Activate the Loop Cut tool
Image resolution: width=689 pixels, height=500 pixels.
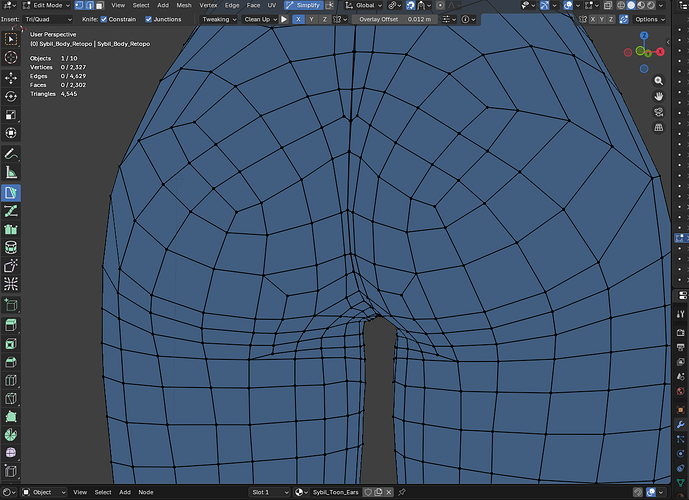tap(11, 380)
